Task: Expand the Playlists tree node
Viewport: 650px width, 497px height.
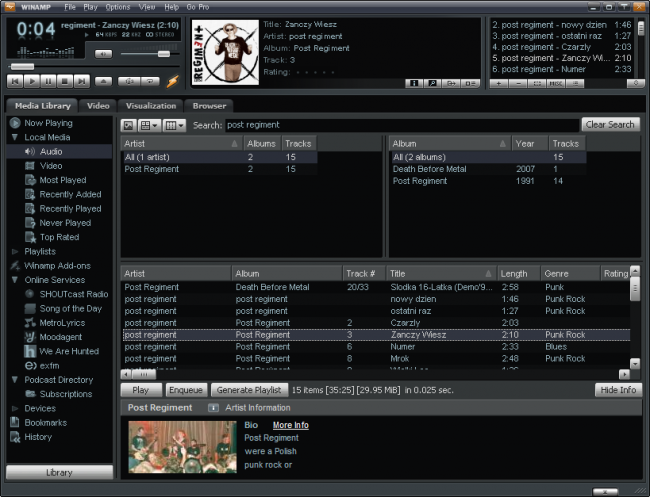Action: click(15, 252)
